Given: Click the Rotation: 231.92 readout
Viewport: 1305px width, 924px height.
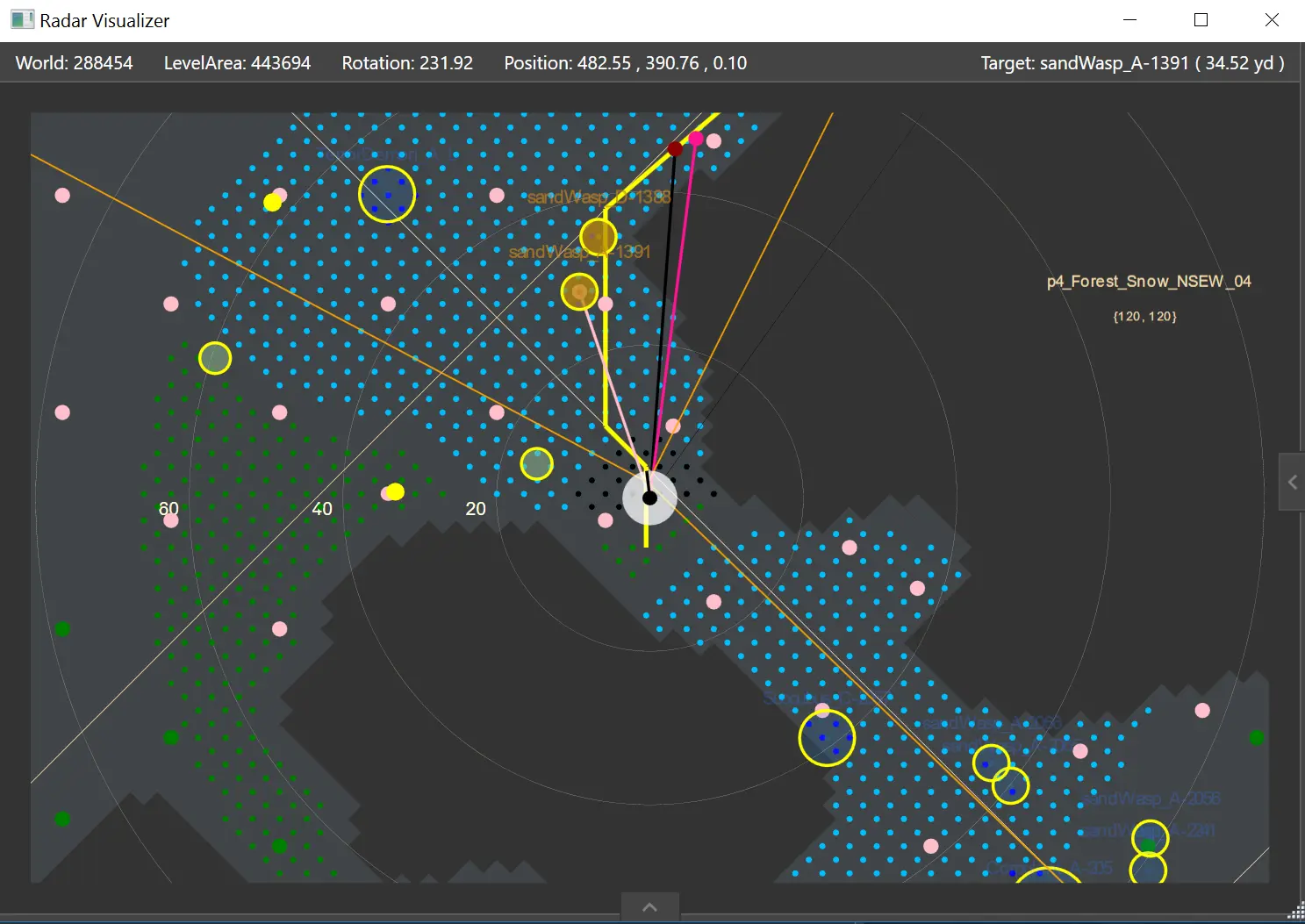Looking at the screenshot, I should (x=407, y=63).
